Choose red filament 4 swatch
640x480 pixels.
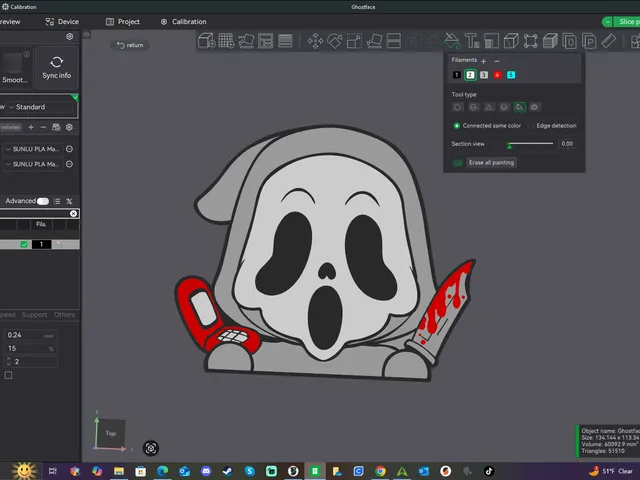(x=497, y=75)
